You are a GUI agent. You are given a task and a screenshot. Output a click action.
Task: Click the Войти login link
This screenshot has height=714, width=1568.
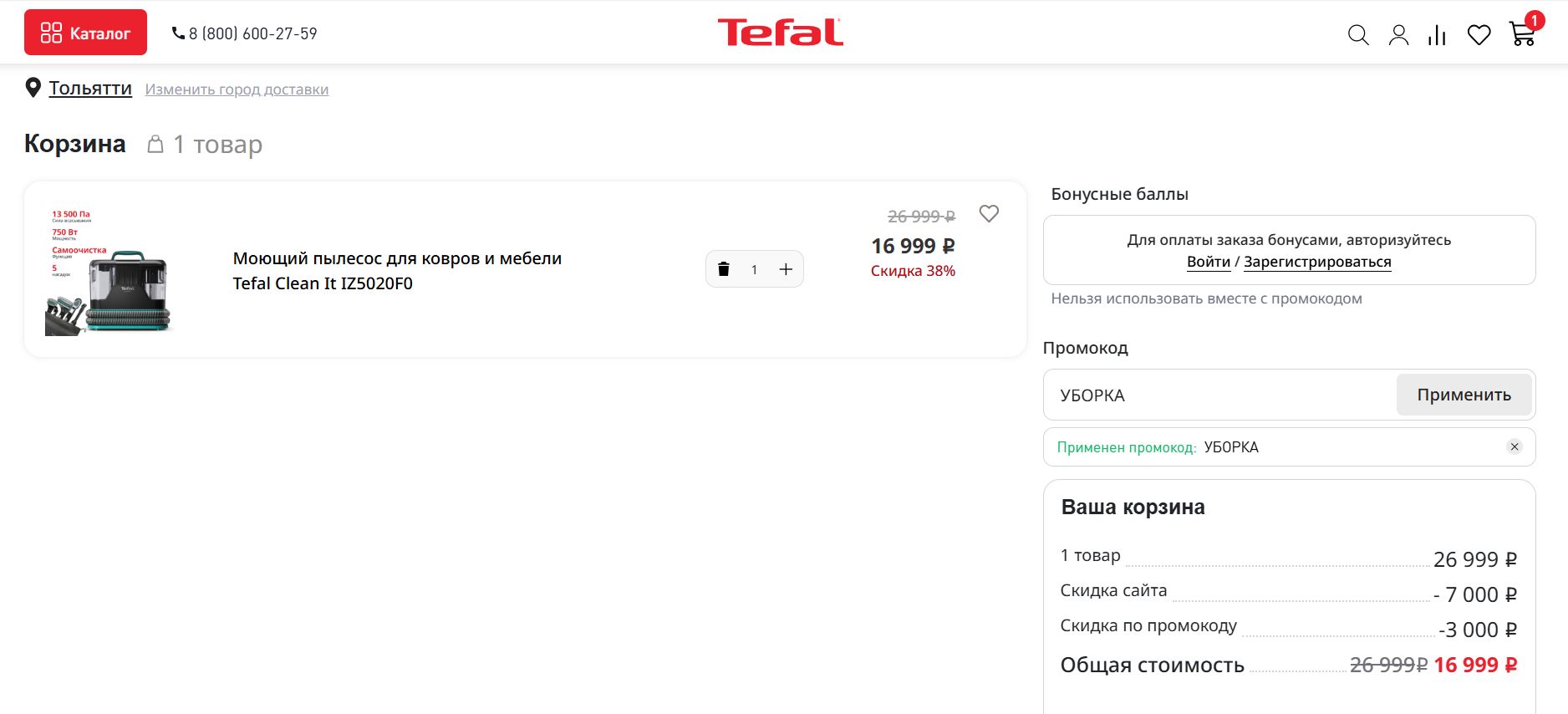click(1209, 262)
